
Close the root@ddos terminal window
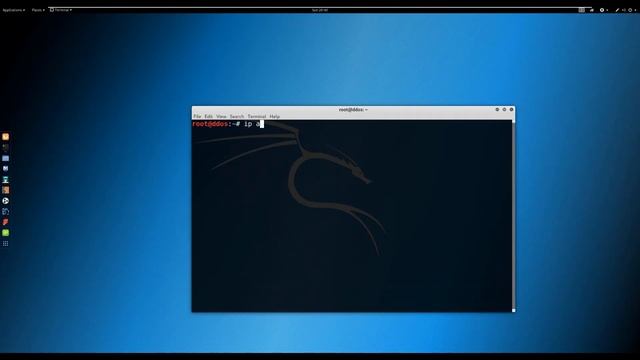point(511,109)
